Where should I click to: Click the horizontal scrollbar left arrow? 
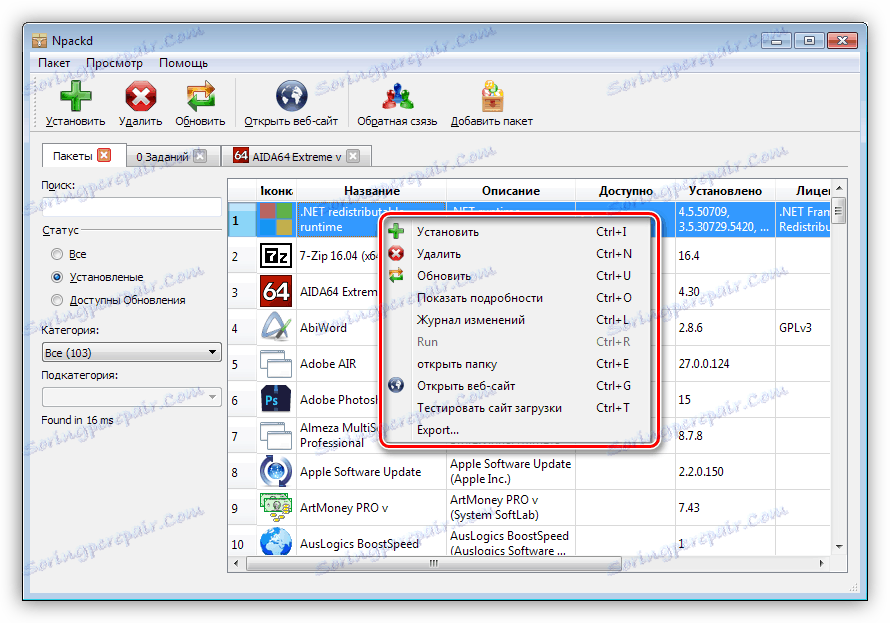click(237, 563)
